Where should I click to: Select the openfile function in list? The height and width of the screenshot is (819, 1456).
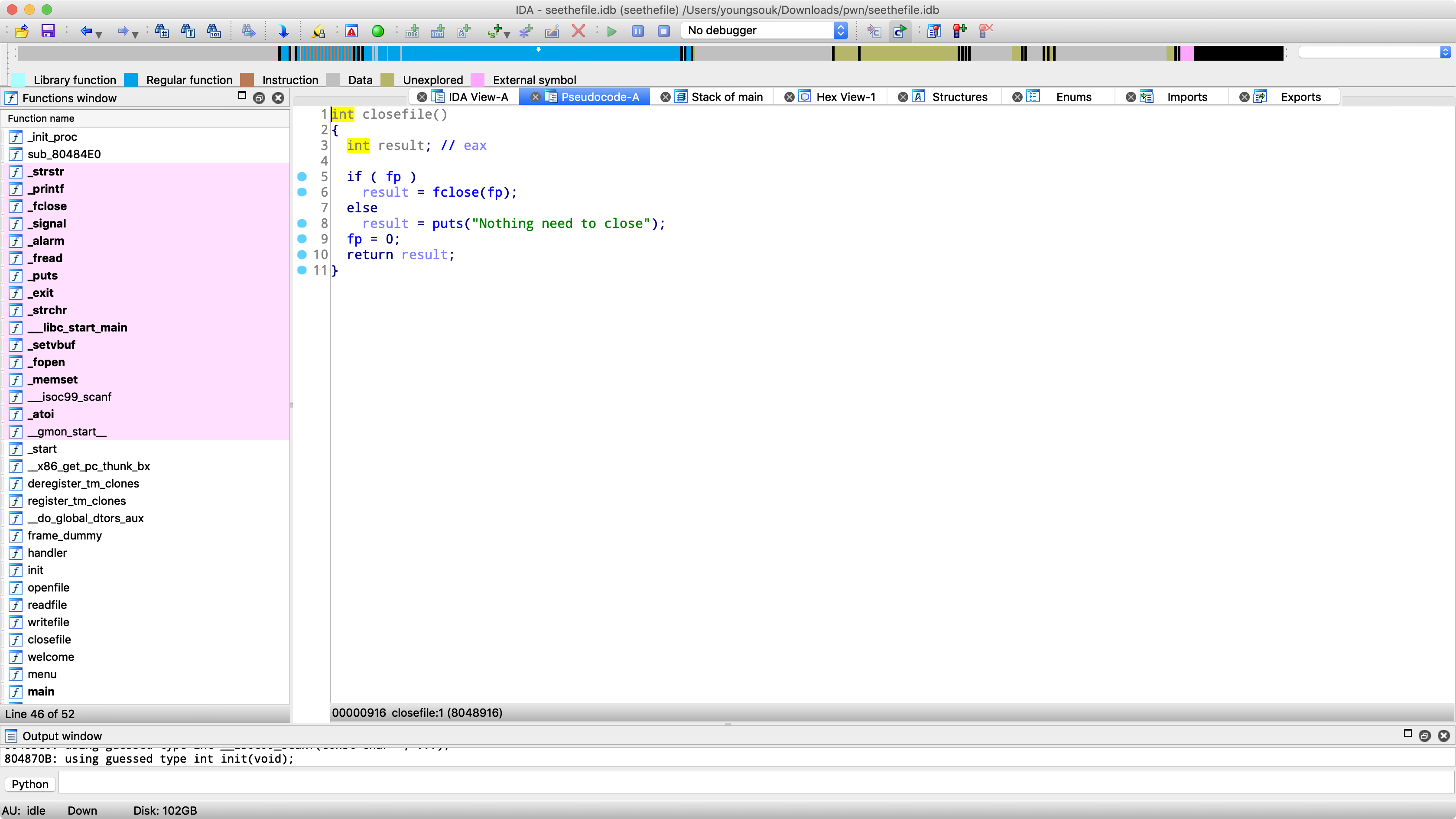[49, 587]
